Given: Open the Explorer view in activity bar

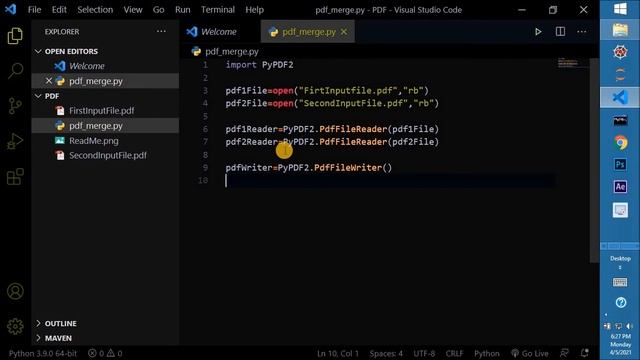Looking at the screenshot, I should pyautogui.click(x=15, y=36).
